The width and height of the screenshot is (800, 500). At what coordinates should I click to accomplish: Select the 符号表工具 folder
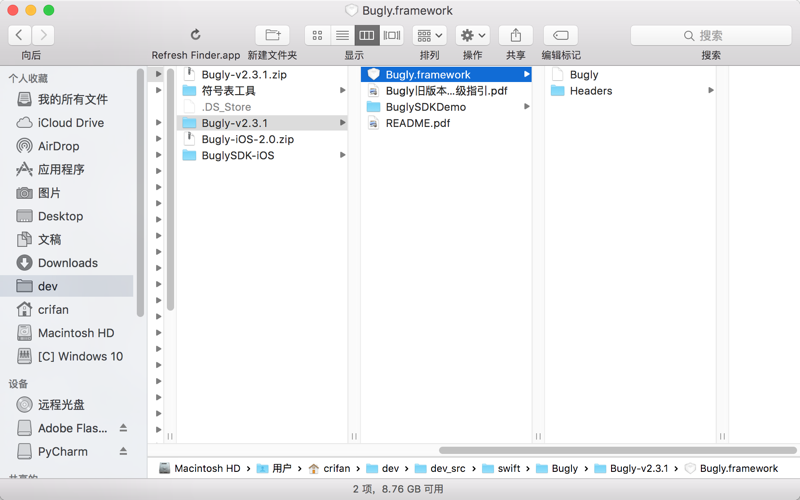262,91
